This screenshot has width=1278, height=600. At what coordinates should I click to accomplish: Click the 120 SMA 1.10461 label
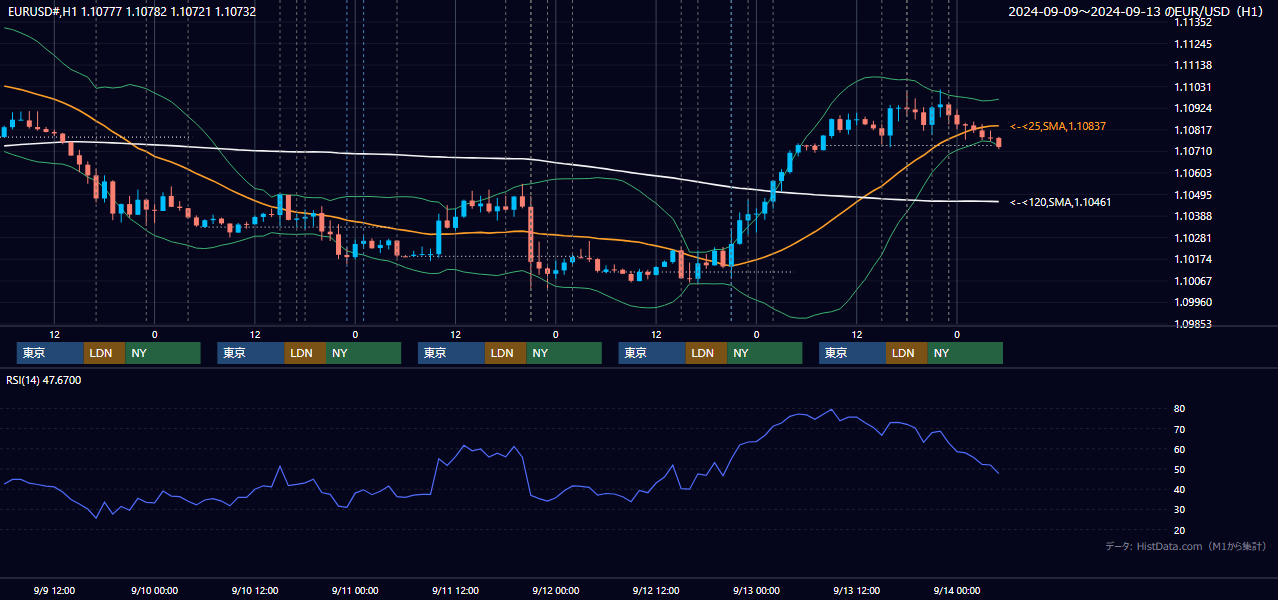point(1061,202)
